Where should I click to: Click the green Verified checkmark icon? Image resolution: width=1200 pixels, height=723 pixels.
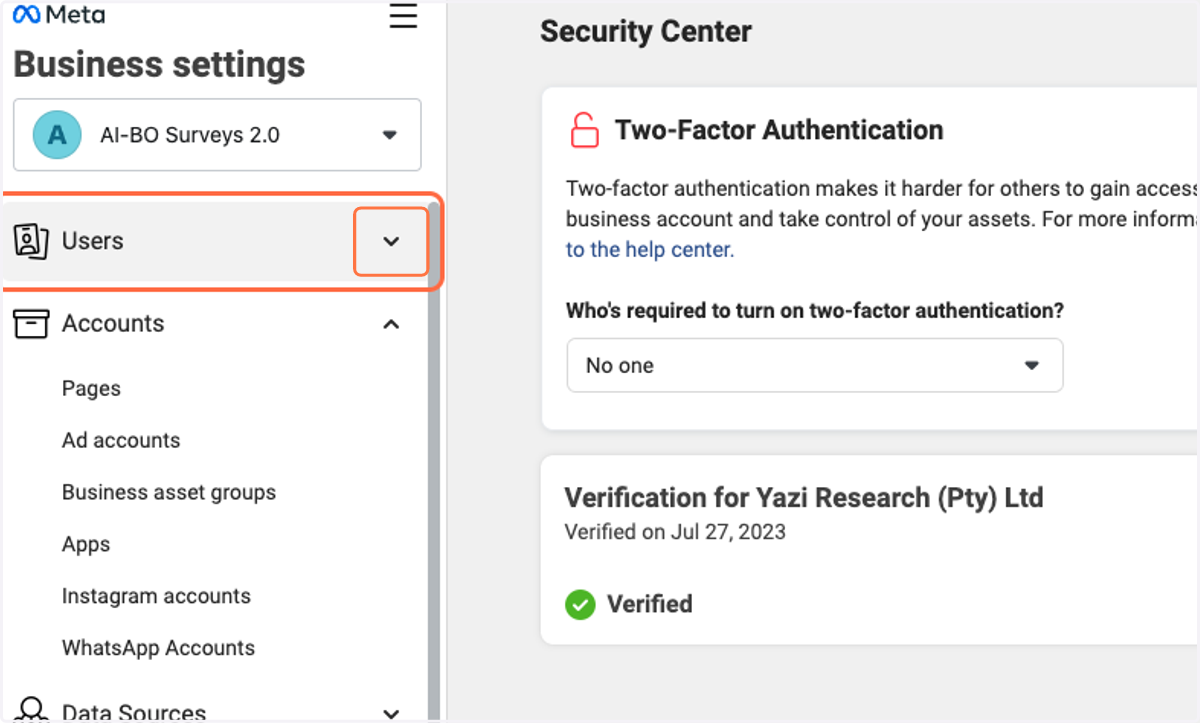coord(580,604)
